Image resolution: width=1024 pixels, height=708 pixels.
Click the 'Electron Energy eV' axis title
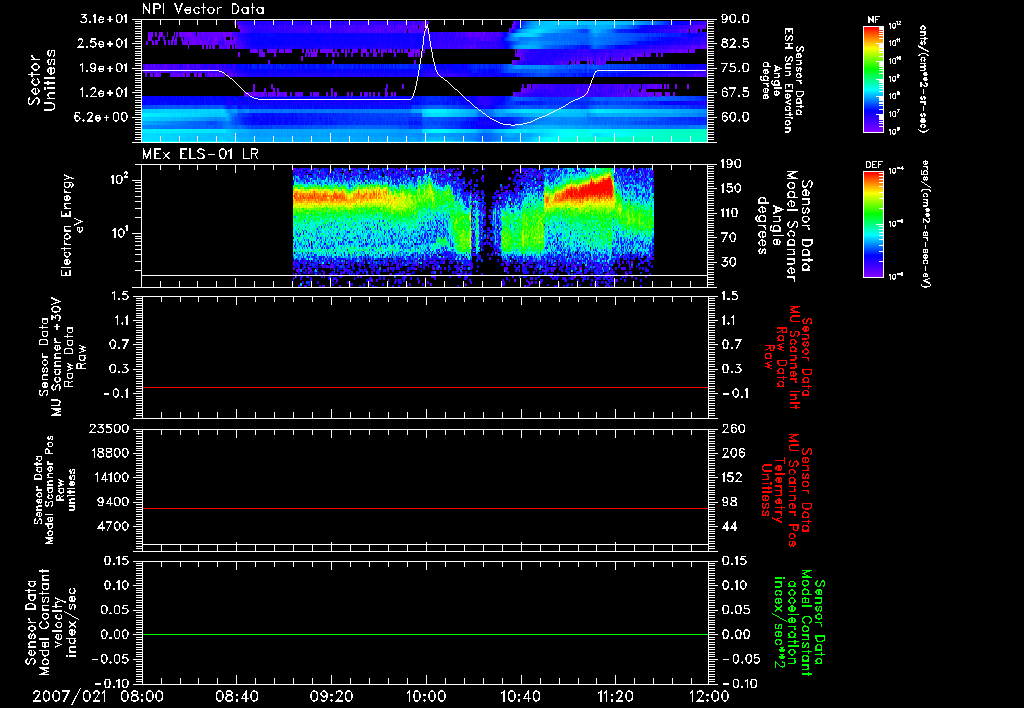point(72,225)
